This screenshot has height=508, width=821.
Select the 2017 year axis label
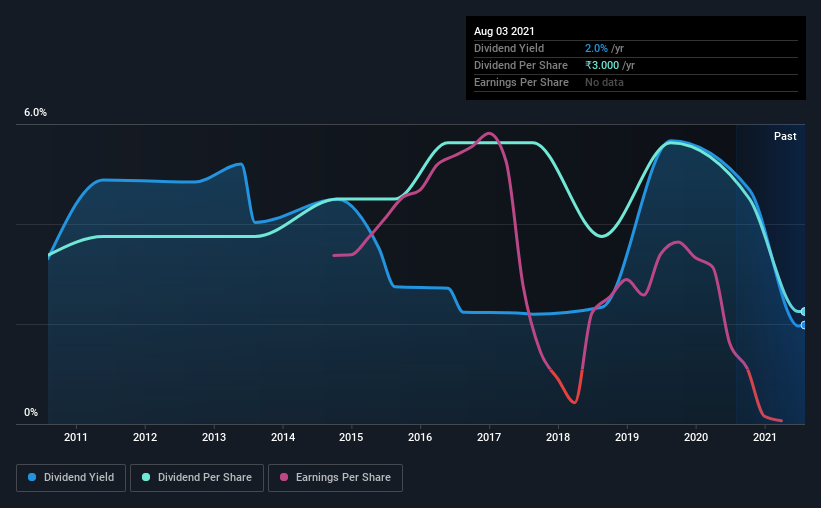point(489,438)
